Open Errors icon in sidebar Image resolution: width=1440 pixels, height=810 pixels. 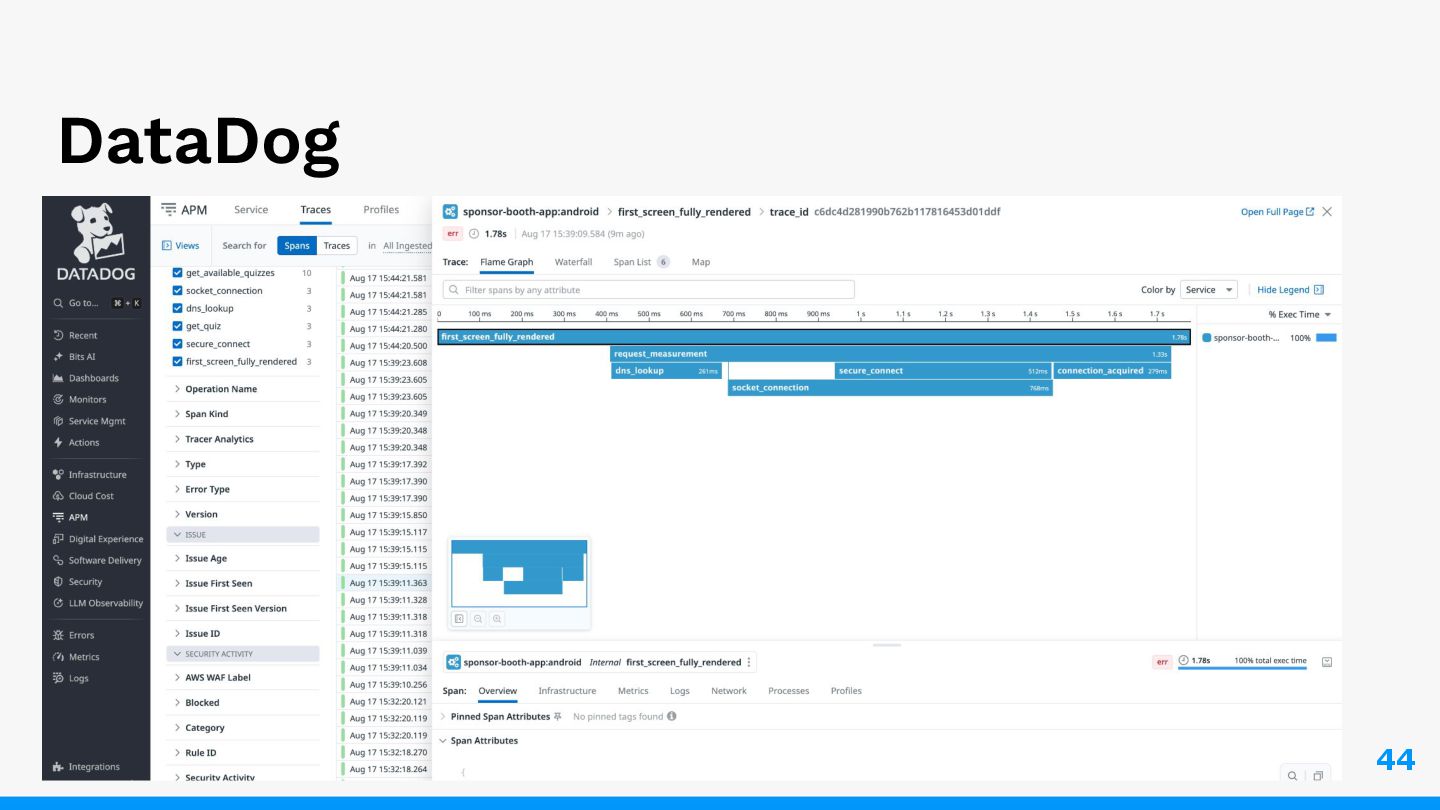tap(58, 635)
